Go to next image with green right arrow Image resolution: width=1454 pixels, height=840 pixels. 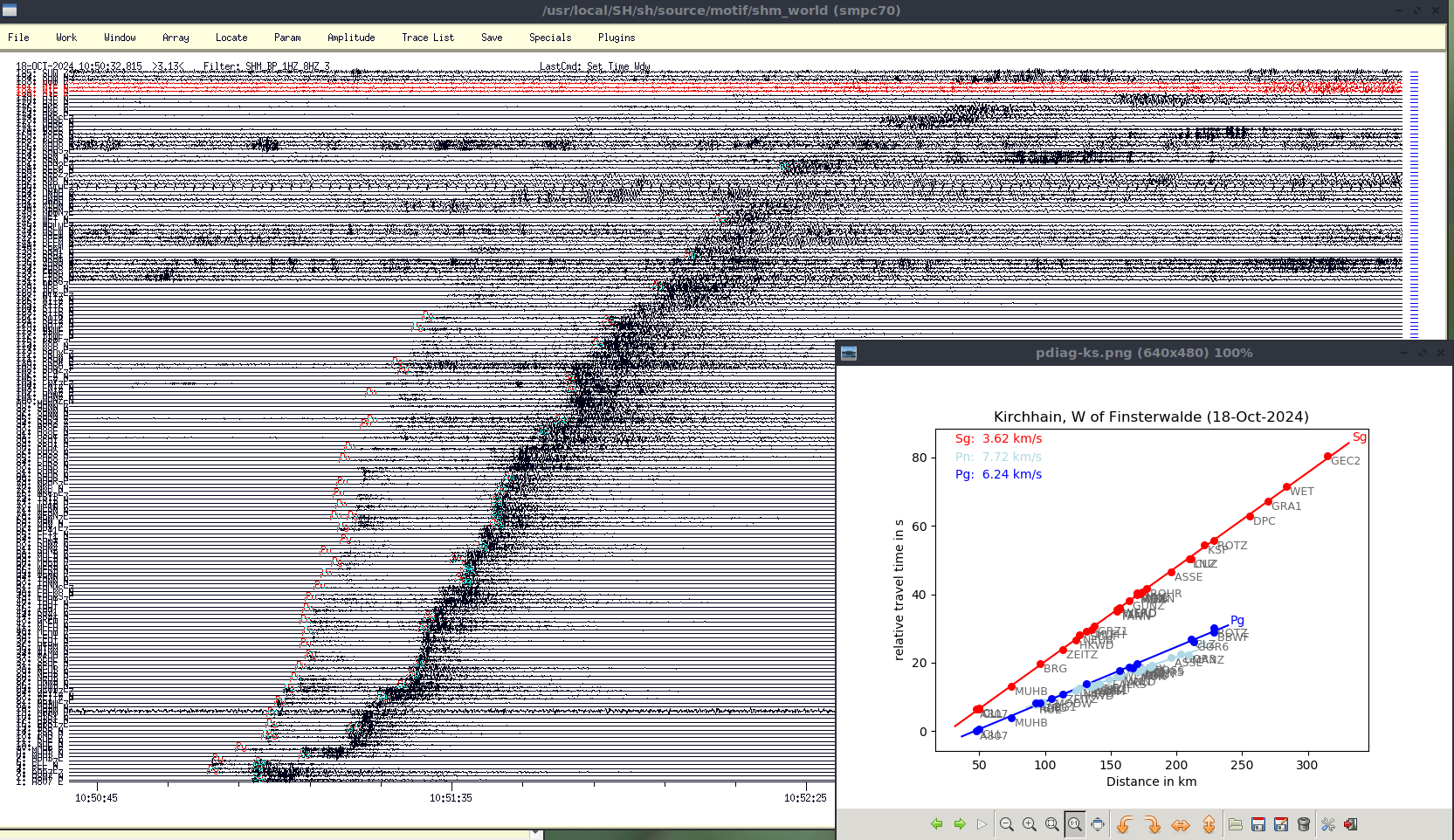960,824
